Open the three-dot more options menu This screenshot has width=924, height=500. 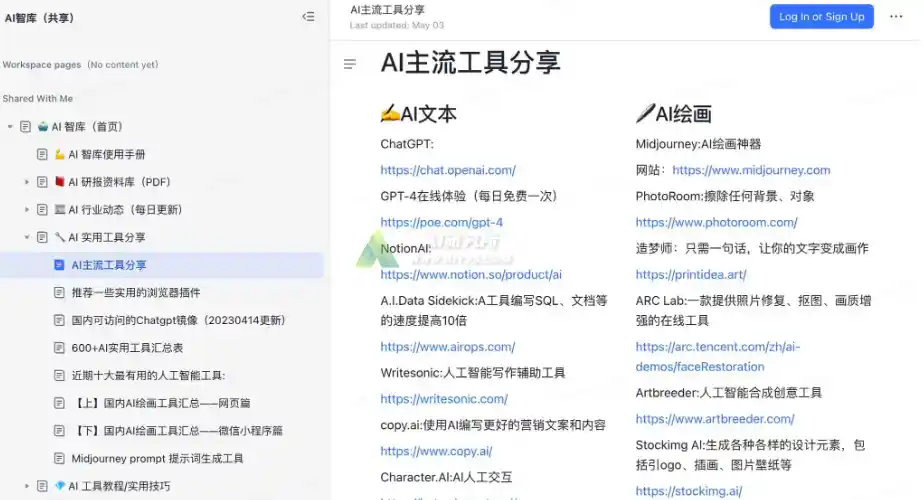[896, 17]
